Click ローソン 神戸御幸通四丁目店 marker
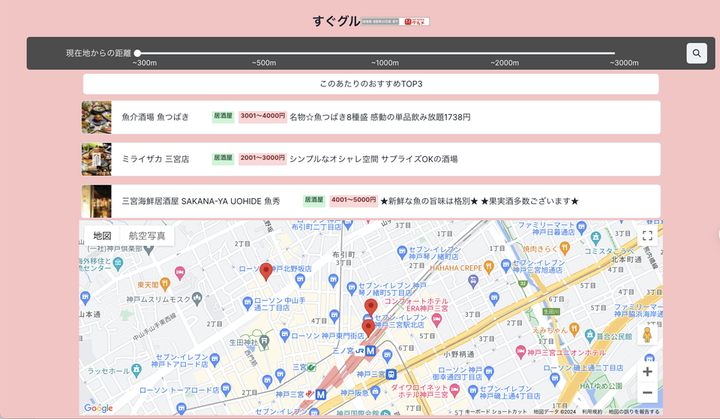 pyautogui.click(x=489, y=372)
